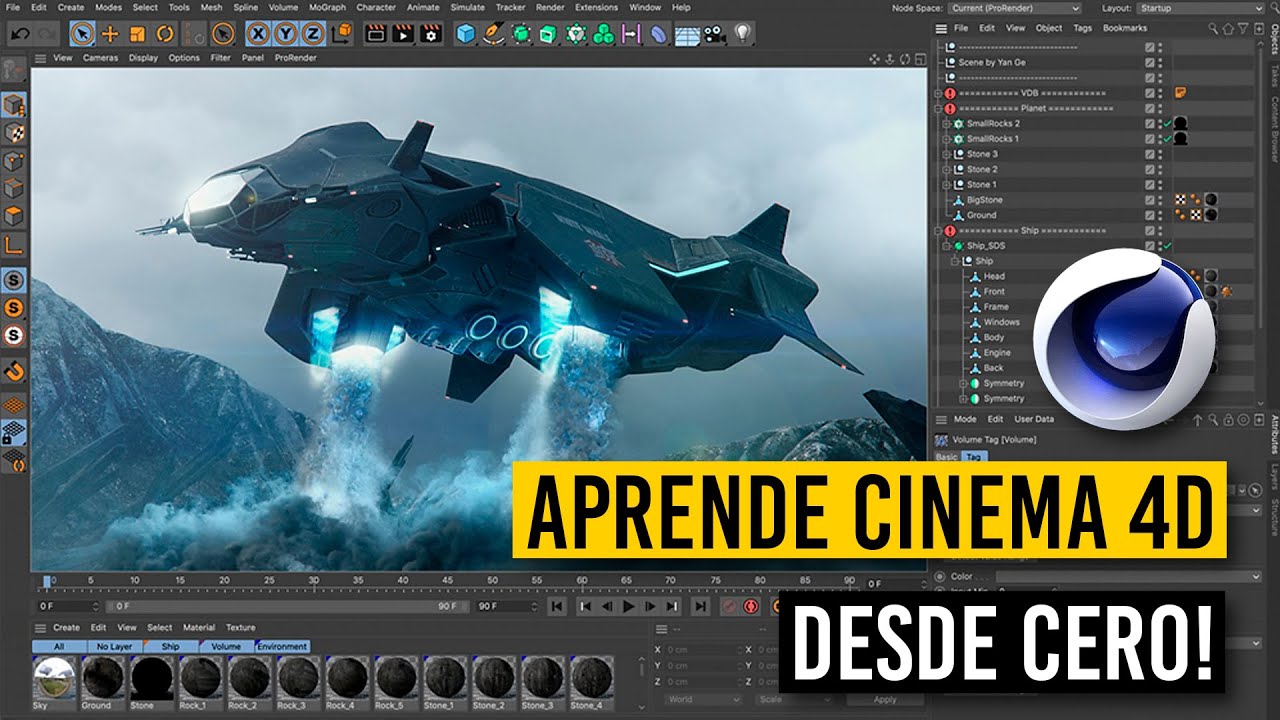Click Enable Snap magnet icon
The width and height of the screenshot is (1280, 720).
click(14, 371)
